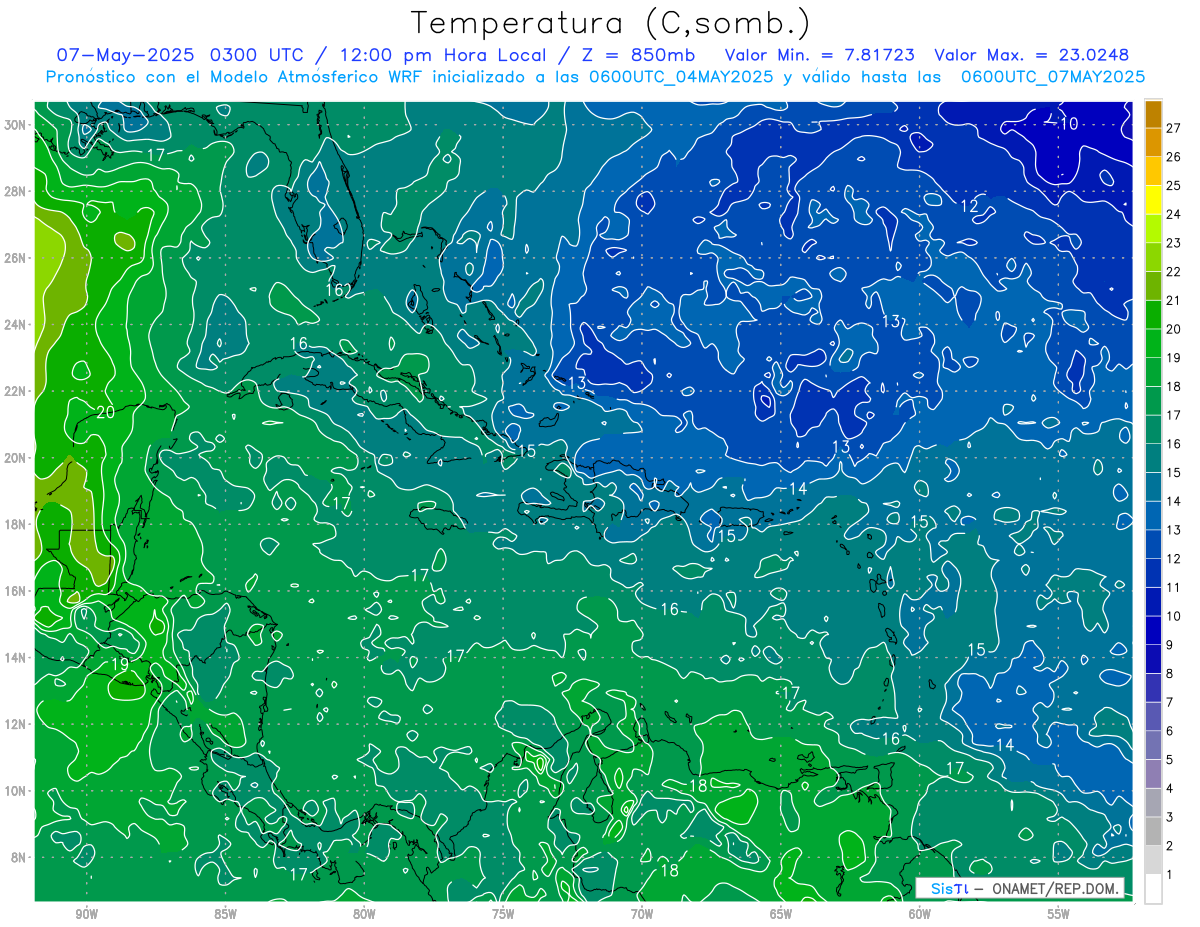Click the '0600UTC_04MAY2025' initialization time text
1200x927 pixels.
pyautogui.click(x=680, y=77)
